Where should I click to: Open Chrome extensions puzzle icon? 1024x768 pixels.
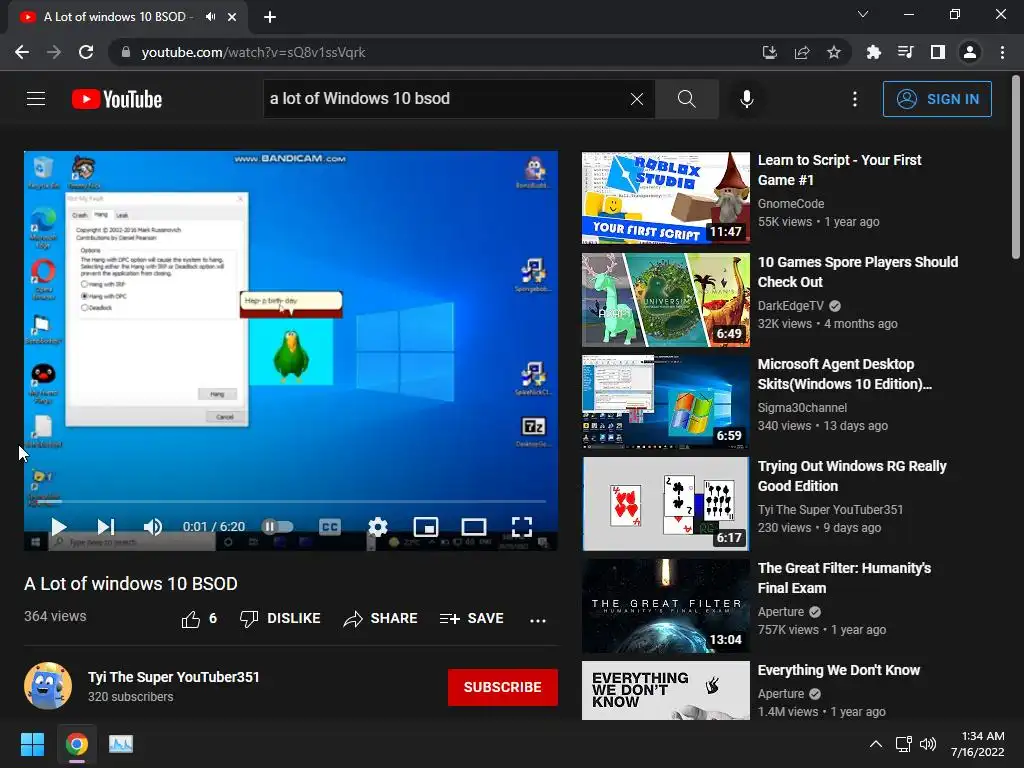click(873, 52)
